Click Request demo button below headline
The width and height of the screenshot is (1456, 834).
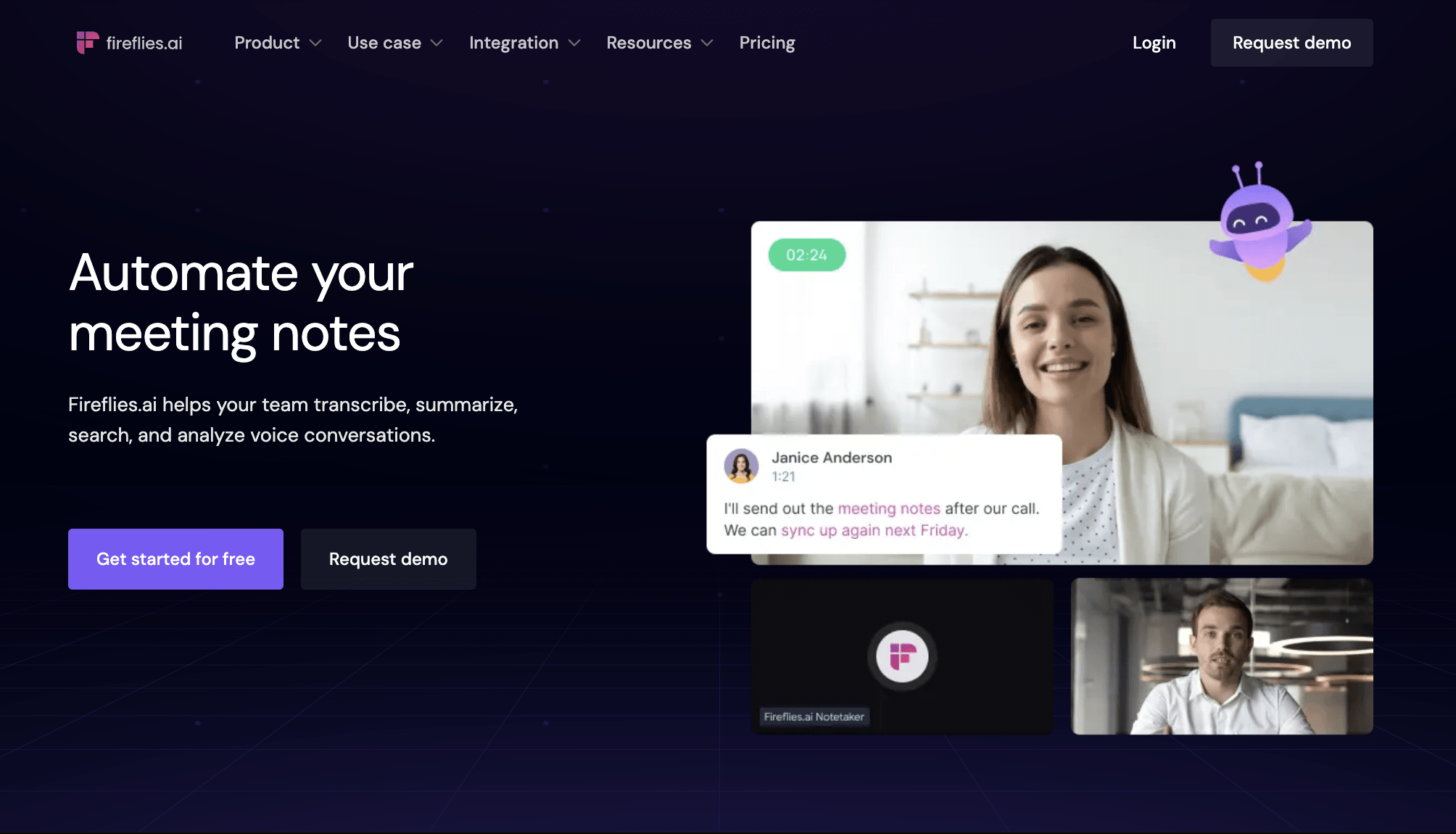[389, 559]
